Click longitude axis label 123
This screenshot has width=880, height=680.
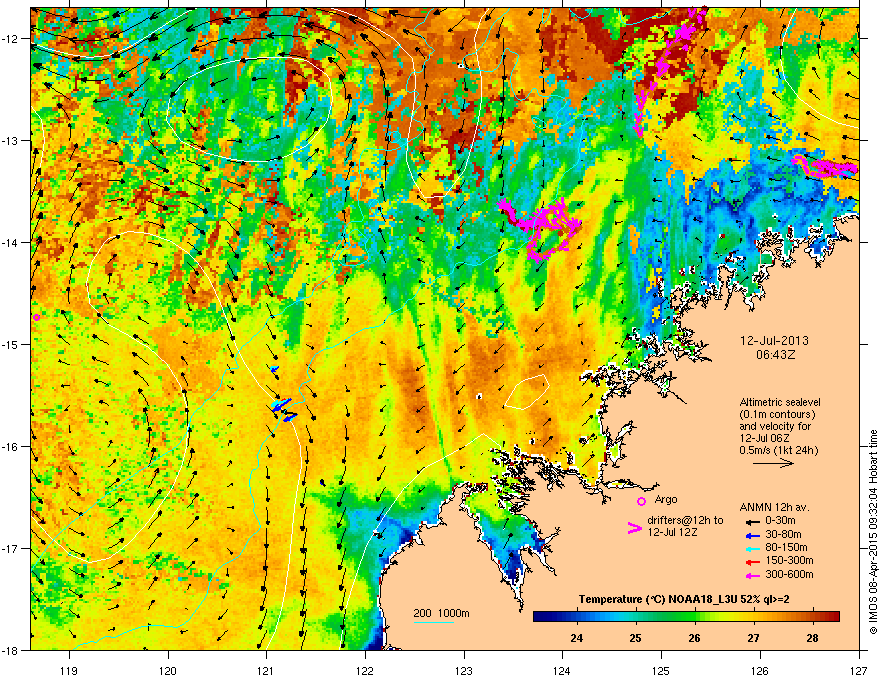pyautogui.click(x=464, y=670)
